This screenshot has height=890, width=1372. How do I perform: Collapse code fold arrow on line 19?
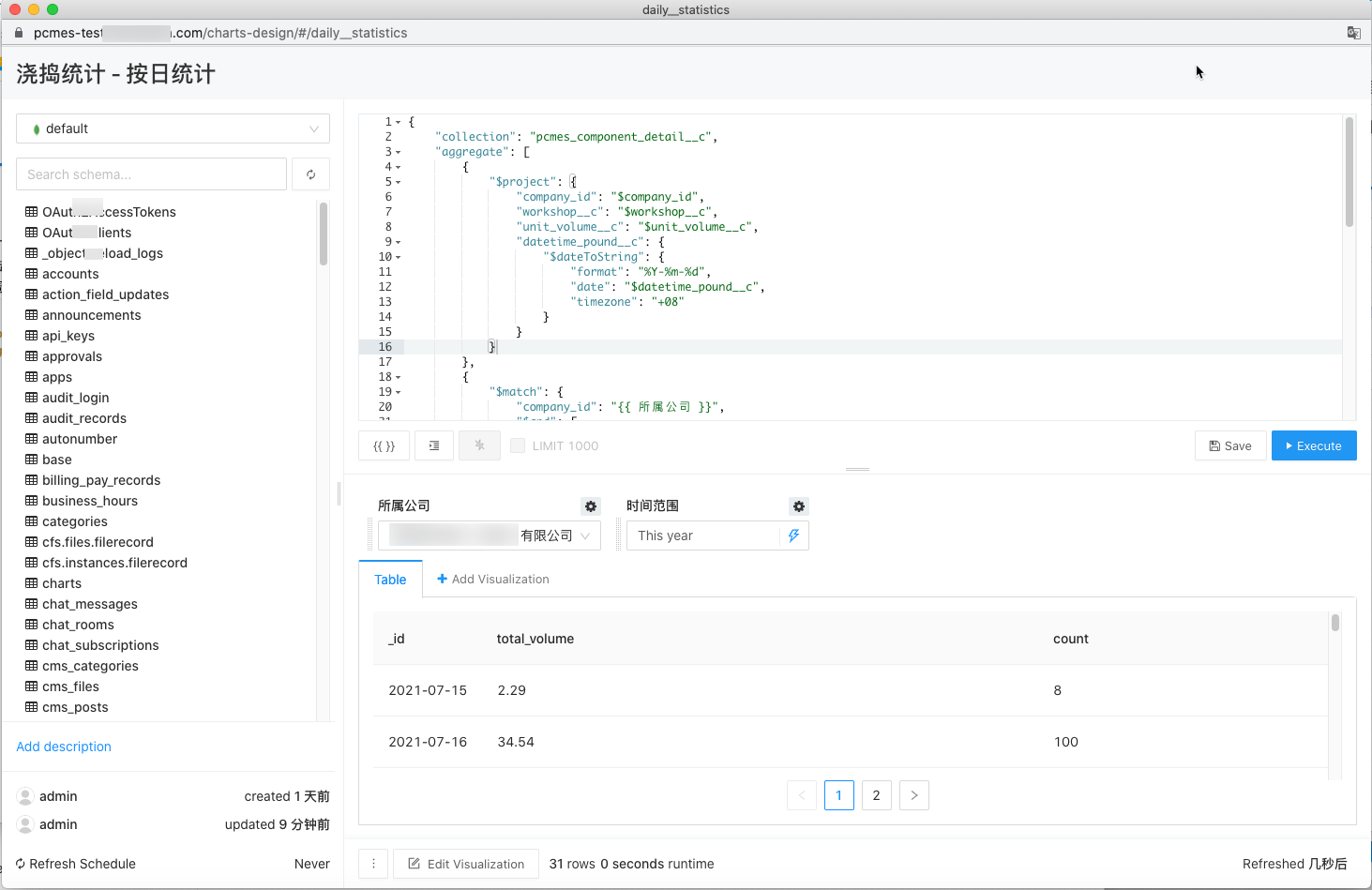399,392
